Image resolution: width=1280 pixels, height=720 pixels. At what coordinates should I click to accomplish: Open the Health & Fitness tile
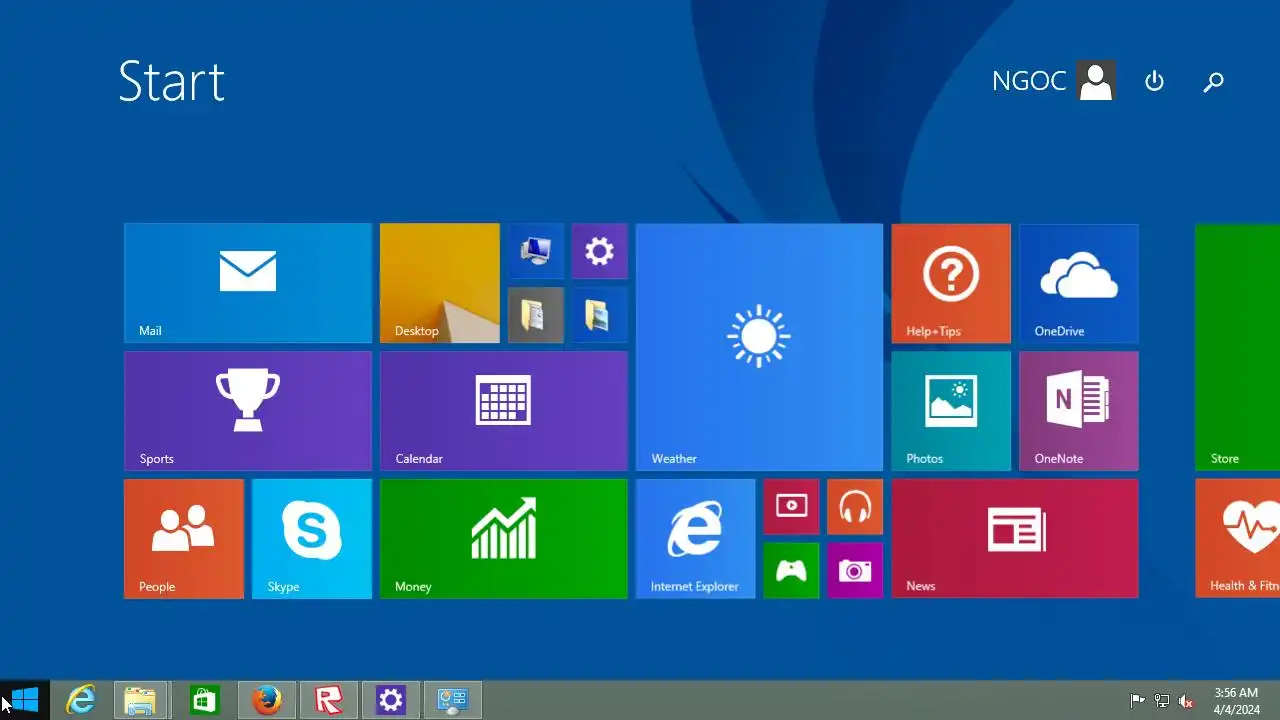pos(1238,539)
